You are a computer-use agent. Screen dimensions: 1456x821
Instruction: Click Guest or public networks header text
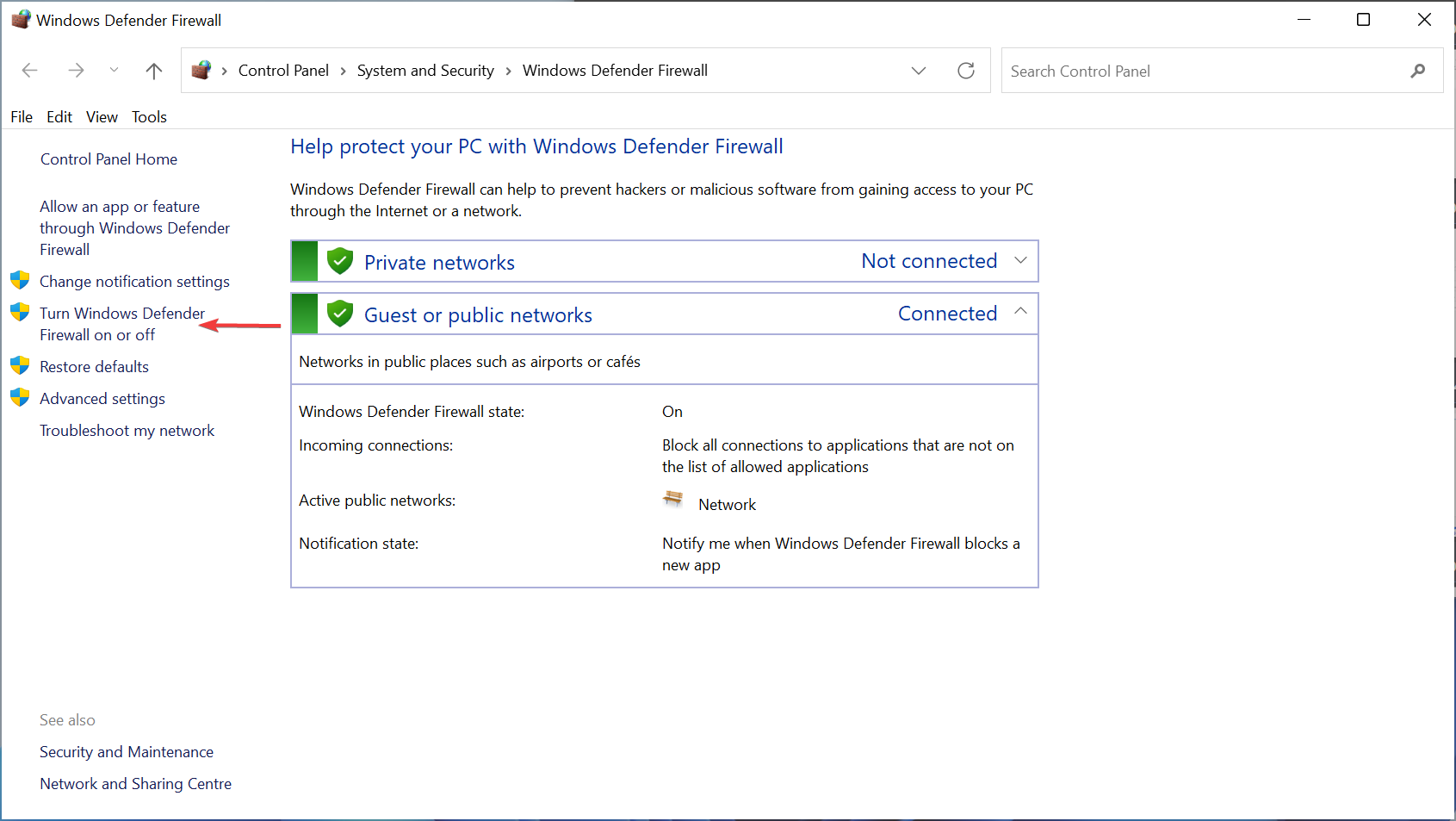pyautogui.click(x=478, y=315)
